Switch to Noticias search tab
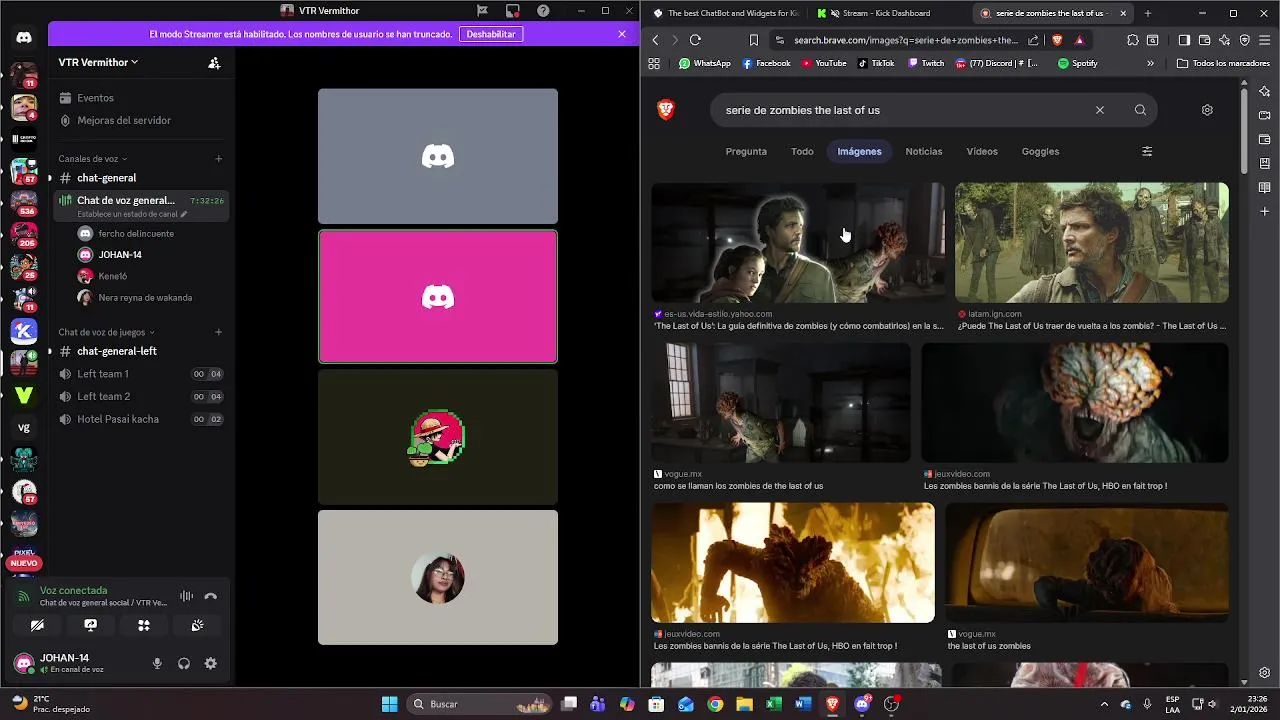 (924, 151)
